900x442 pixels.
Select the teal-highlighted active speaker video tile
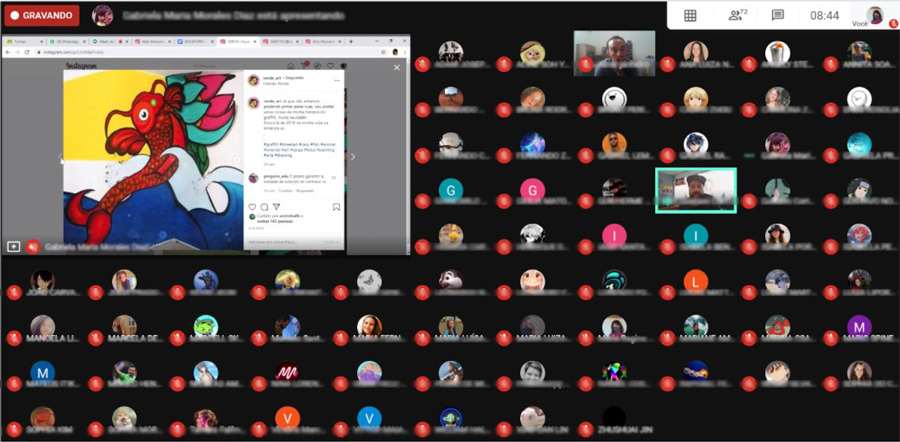coord(695,190)
